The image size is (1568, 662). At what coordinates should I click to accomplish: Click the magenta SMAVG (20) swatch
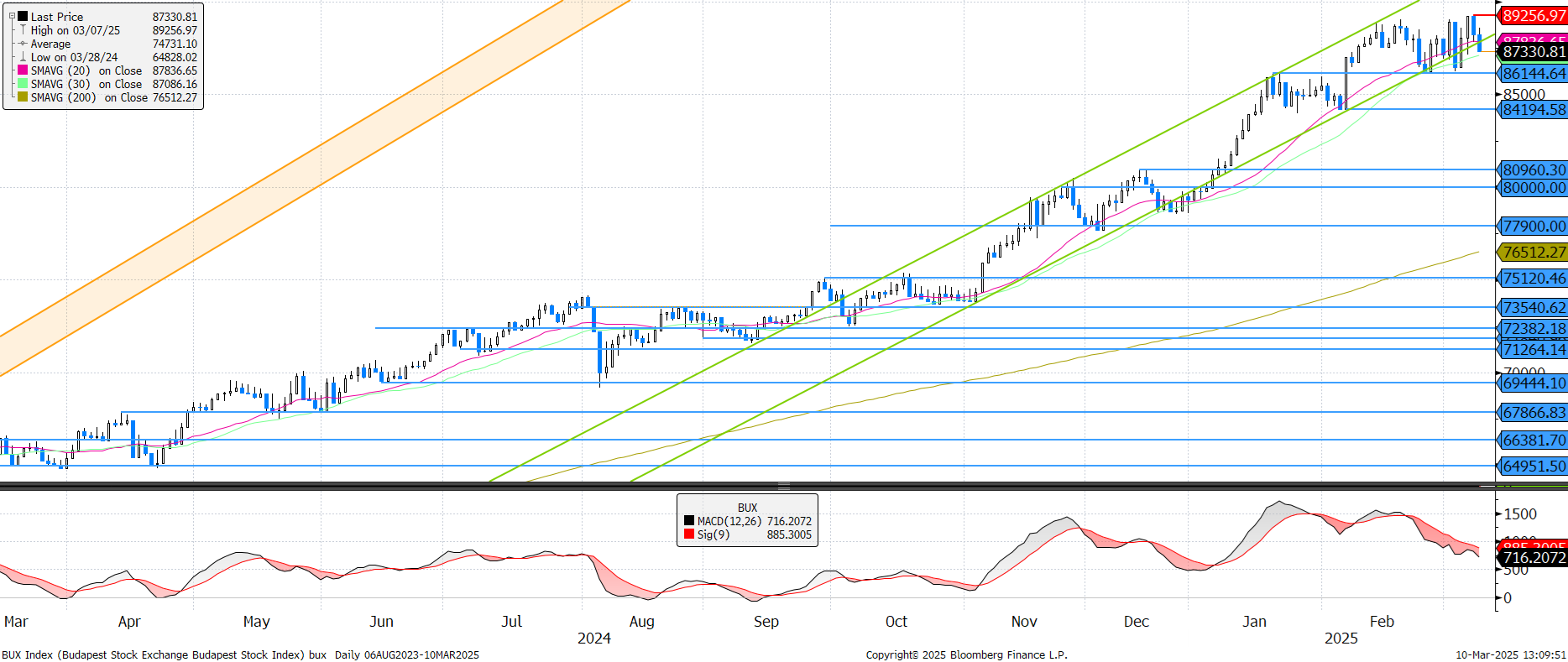pyautogui.click(x=23, y=70)
